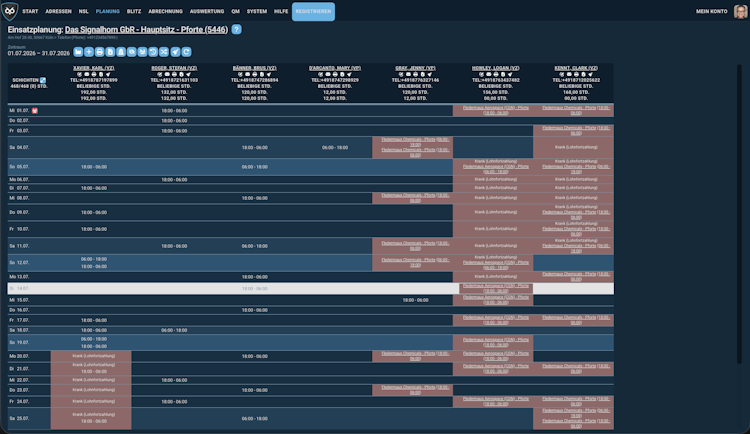
Task: Click the shuffle arrows icon in the toolbar
Action: click(x=164, y=52)
